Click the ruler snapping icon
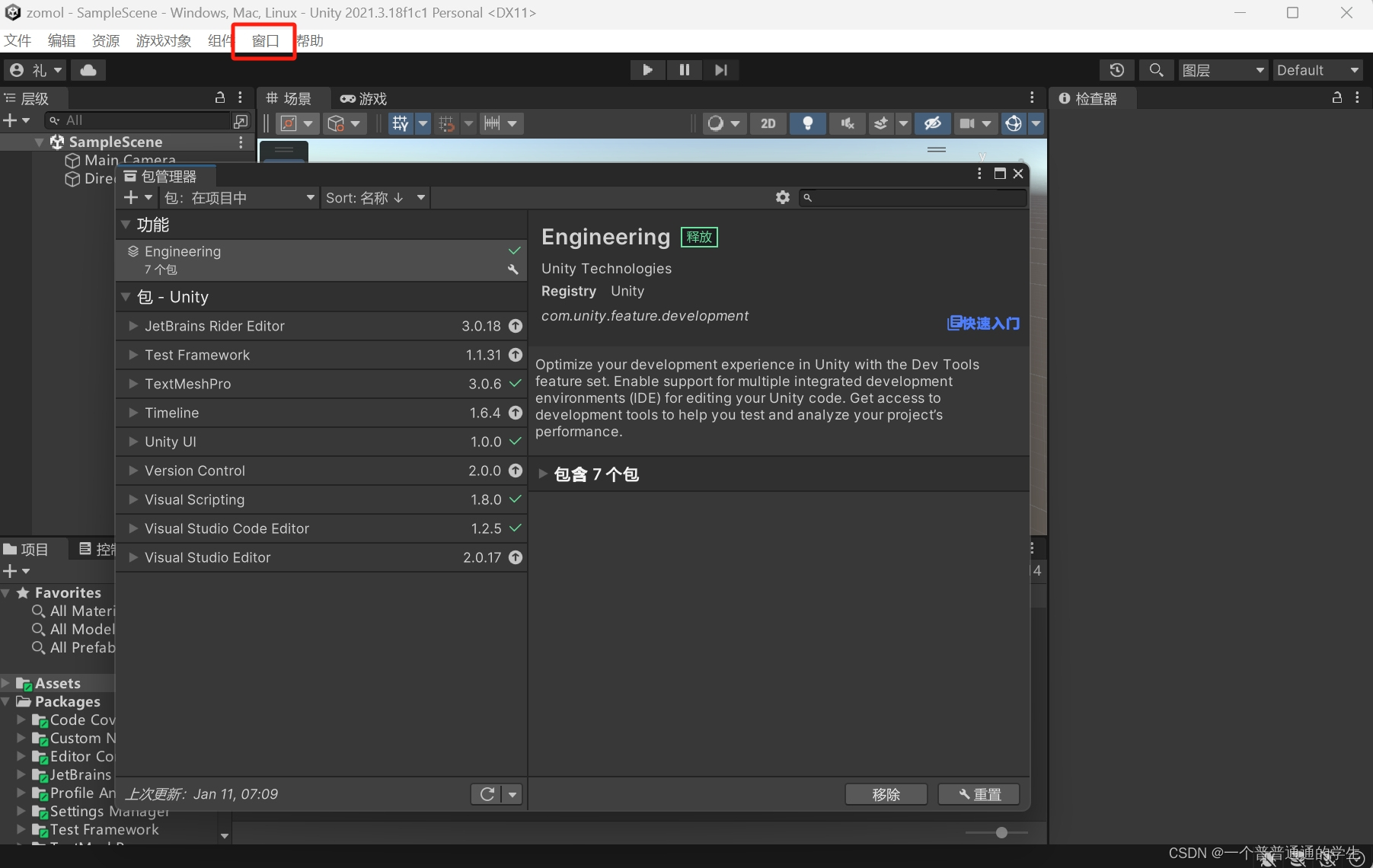The height and width of the screenshot is (868, 1373). pyautogui.click(x=492, y=123)
